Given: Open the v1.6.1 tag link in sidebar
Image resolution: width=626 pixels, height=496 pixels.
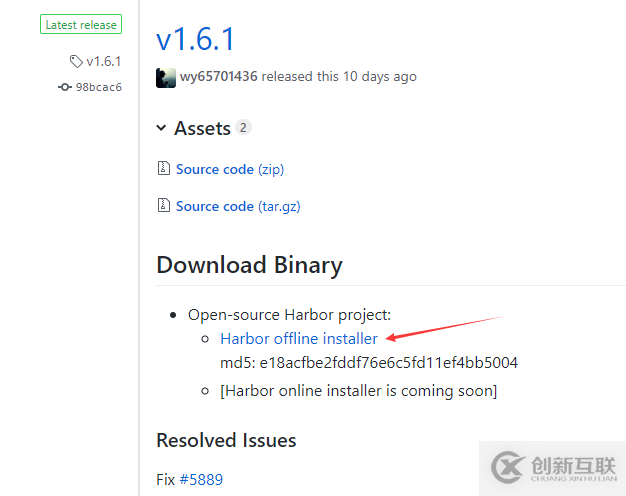Looking at the screenshot, I should 103,62.
